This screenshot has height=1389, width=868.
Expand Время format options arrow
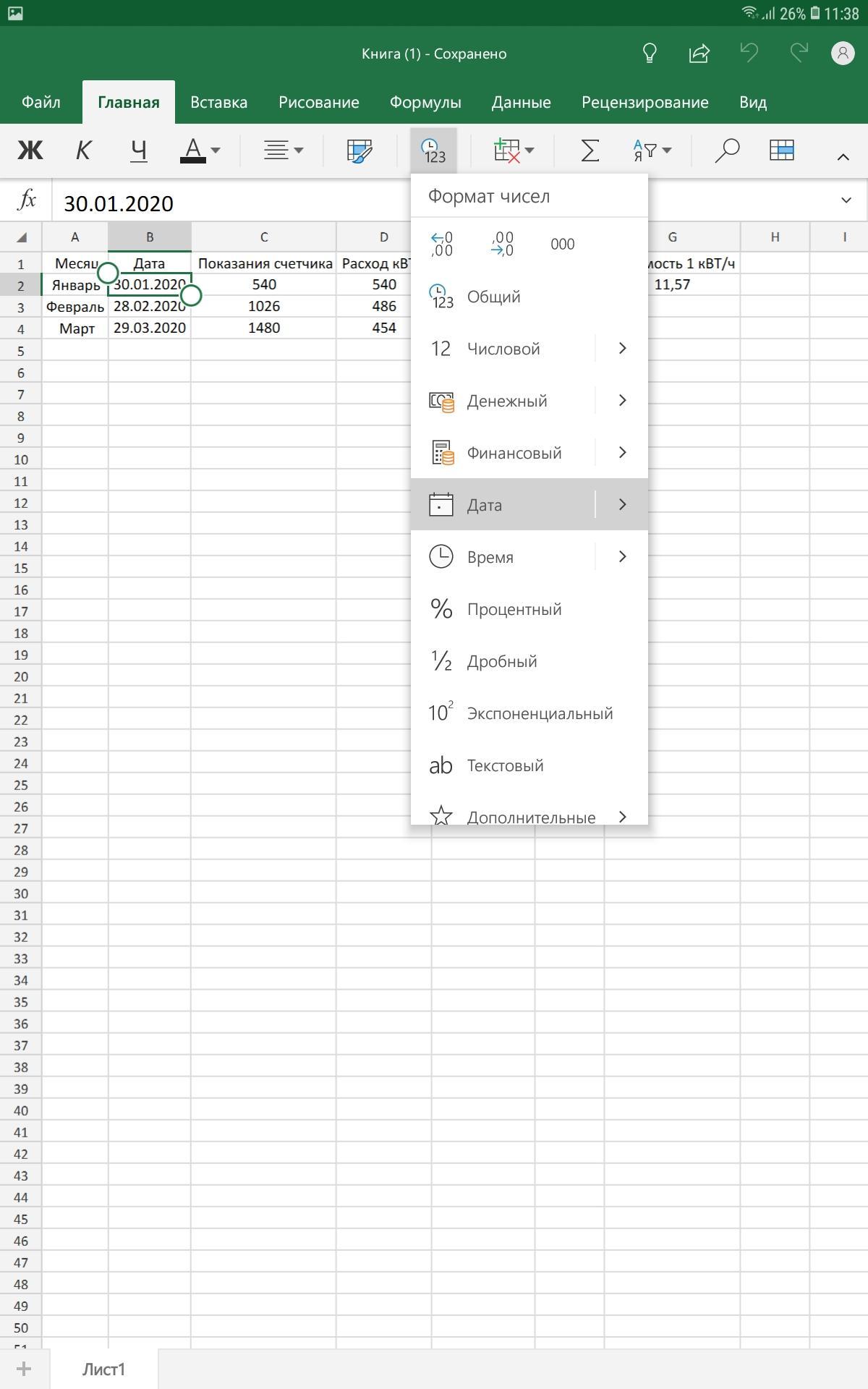click(622, 557)
